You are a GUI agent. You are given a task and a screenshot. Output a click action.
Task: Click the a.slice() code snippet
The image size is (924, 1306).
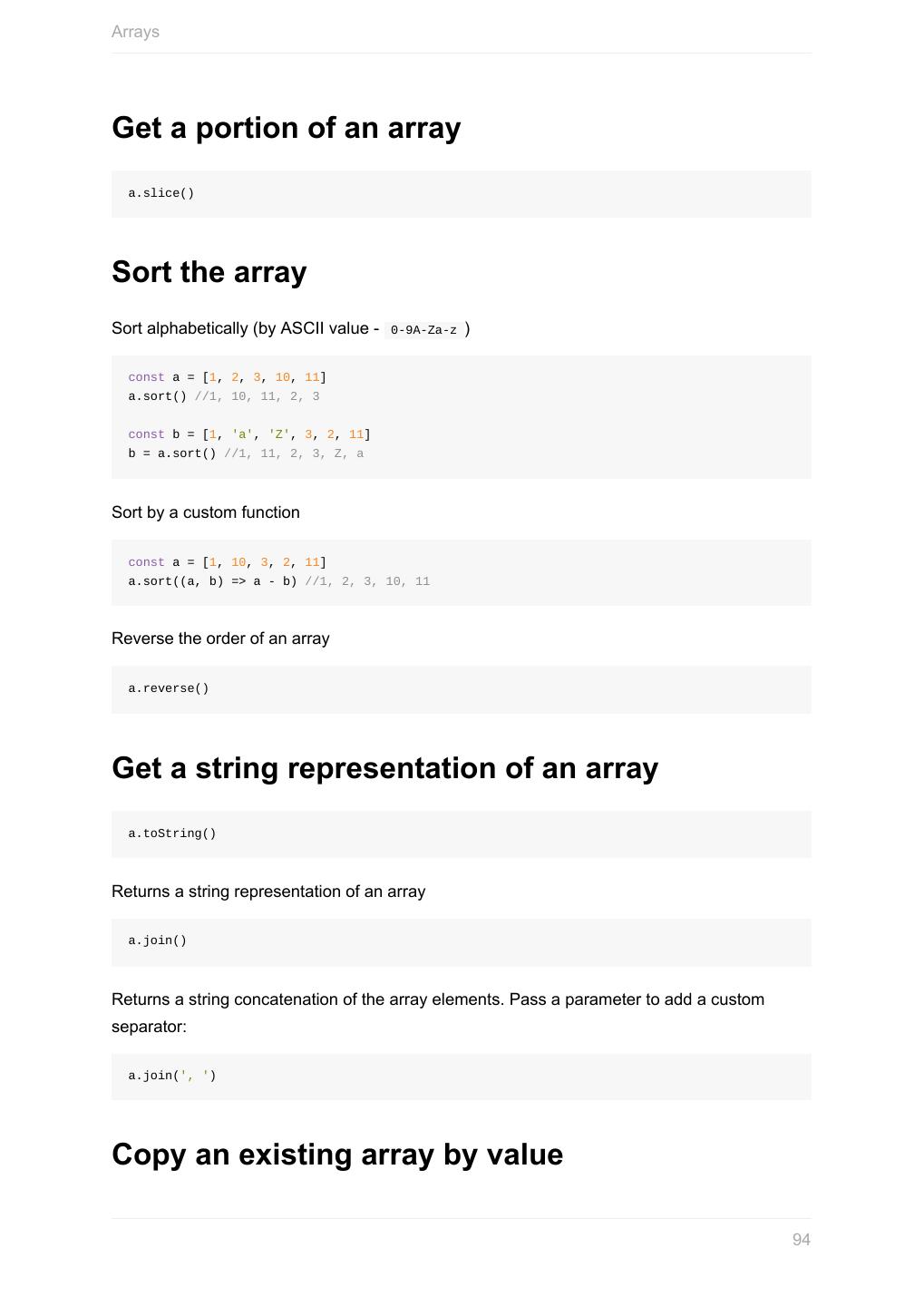[x=161, y=193]
